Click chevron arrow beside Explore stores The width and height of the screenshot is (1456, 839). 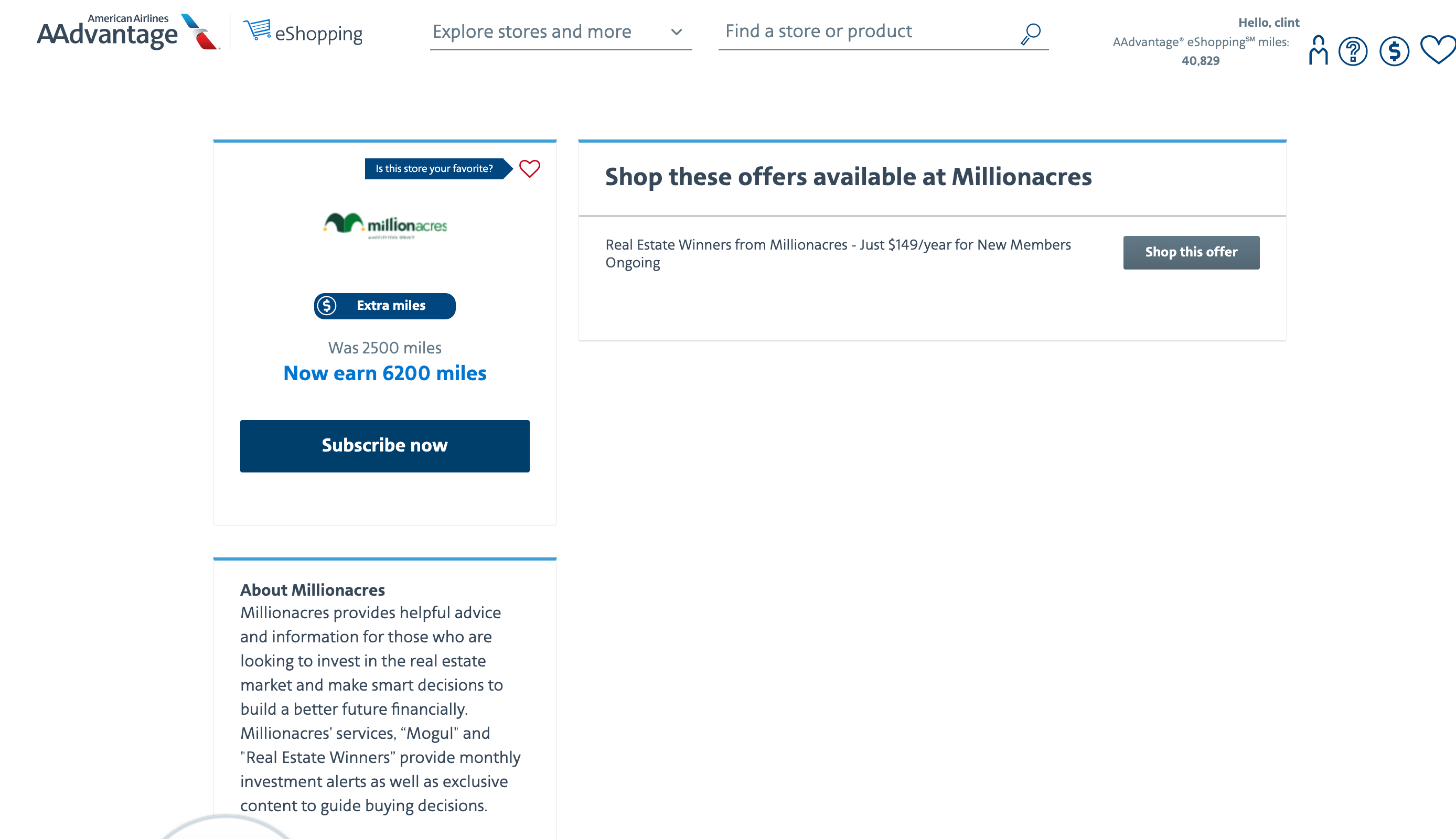[x=677, y=33]
